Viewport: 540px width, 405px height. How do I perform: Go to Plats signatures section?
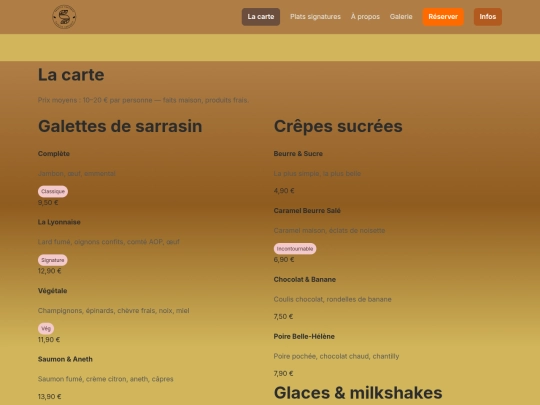click(315, 17)
